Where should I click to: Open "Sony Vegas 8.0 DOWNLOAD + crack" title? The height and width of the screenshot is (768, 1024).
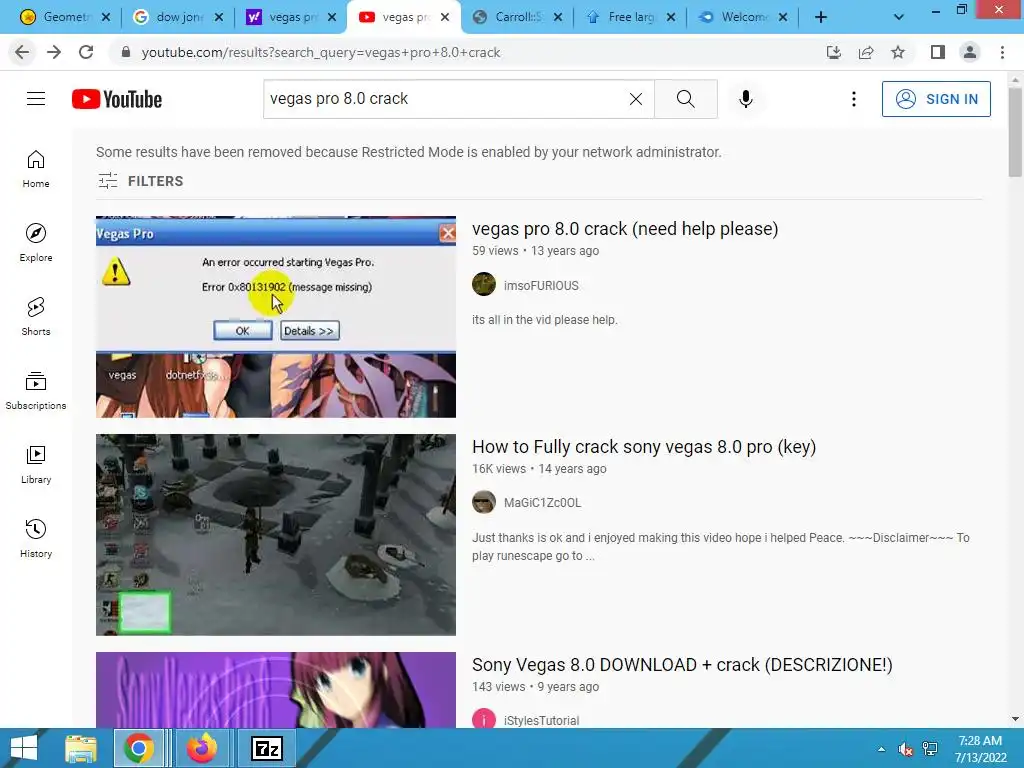click(682, 664)
